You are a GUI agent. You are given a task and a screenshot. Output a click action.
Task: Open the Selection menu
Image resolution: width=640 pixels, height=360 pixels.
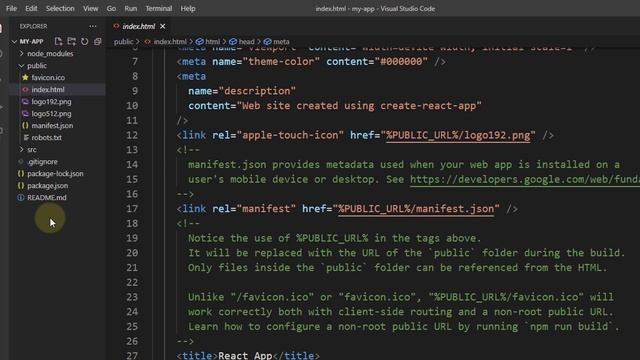[60, 8]
